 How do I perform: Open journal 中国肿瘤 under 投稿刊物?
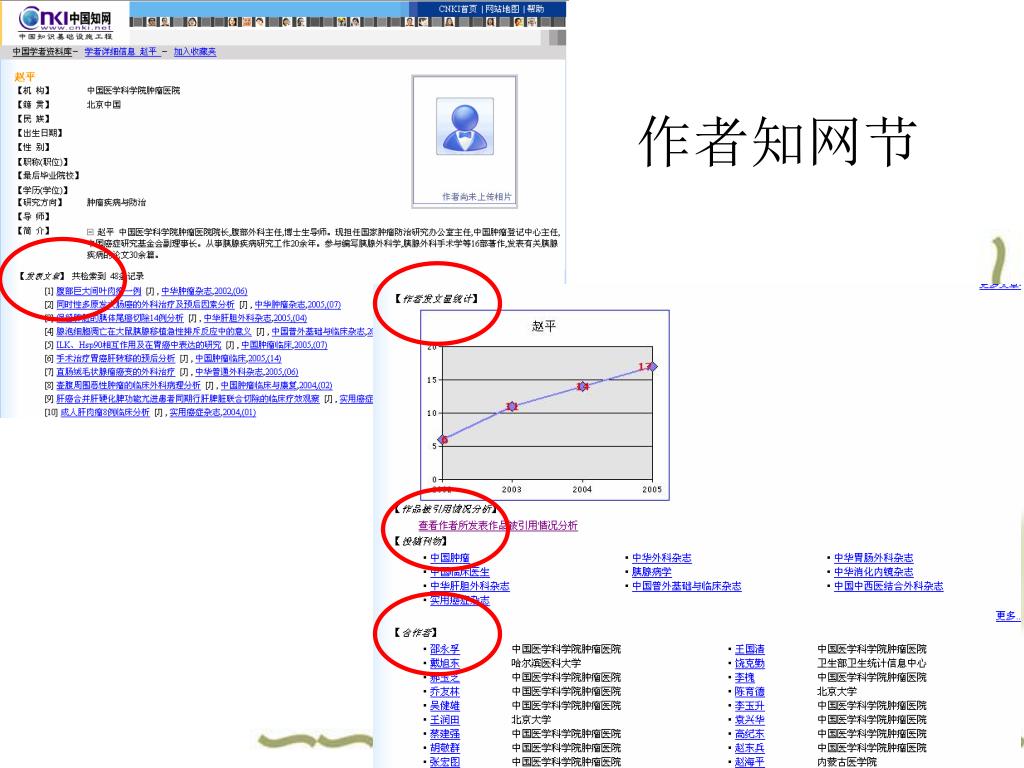[x=449, y=558]
